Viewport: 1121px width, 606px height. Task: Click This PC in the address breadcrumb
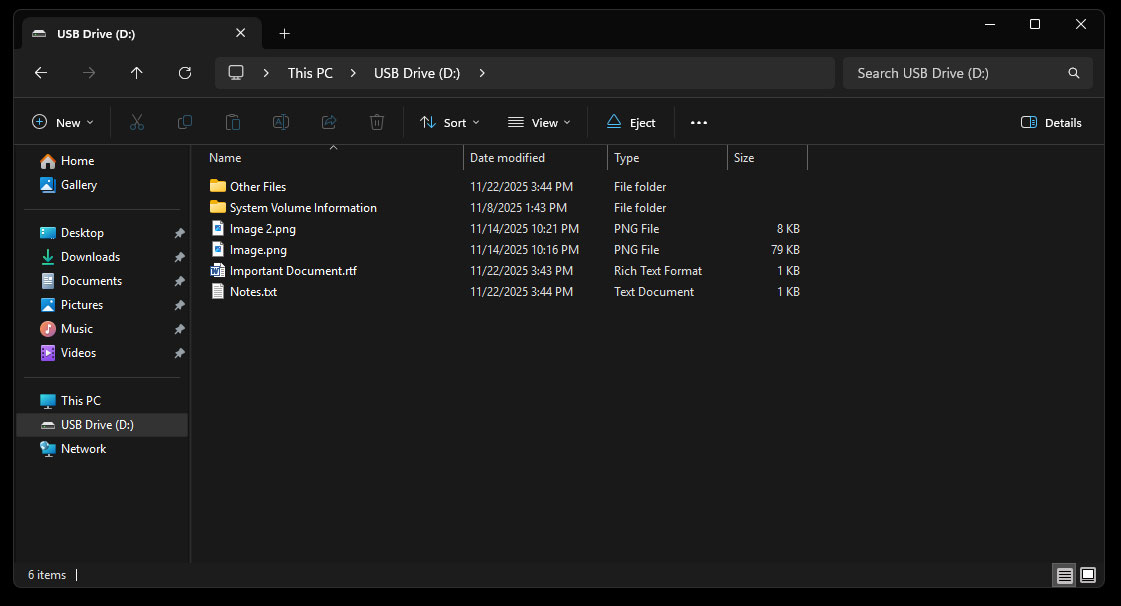[310, 73]
